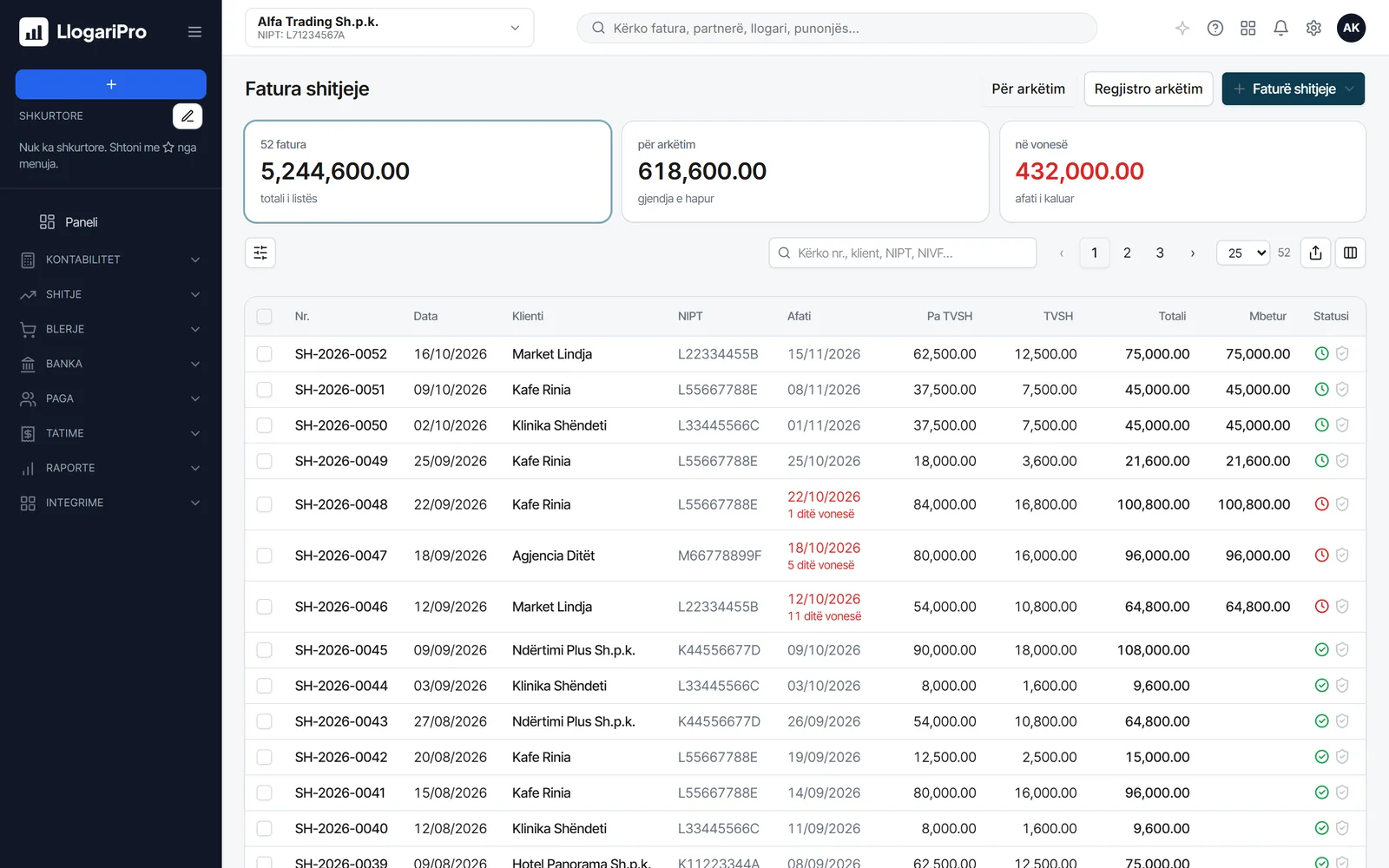Viewport: 1389px width, 868px height.
Task: Open the 25 rows per page dropdown
Action: [1243, 253]
